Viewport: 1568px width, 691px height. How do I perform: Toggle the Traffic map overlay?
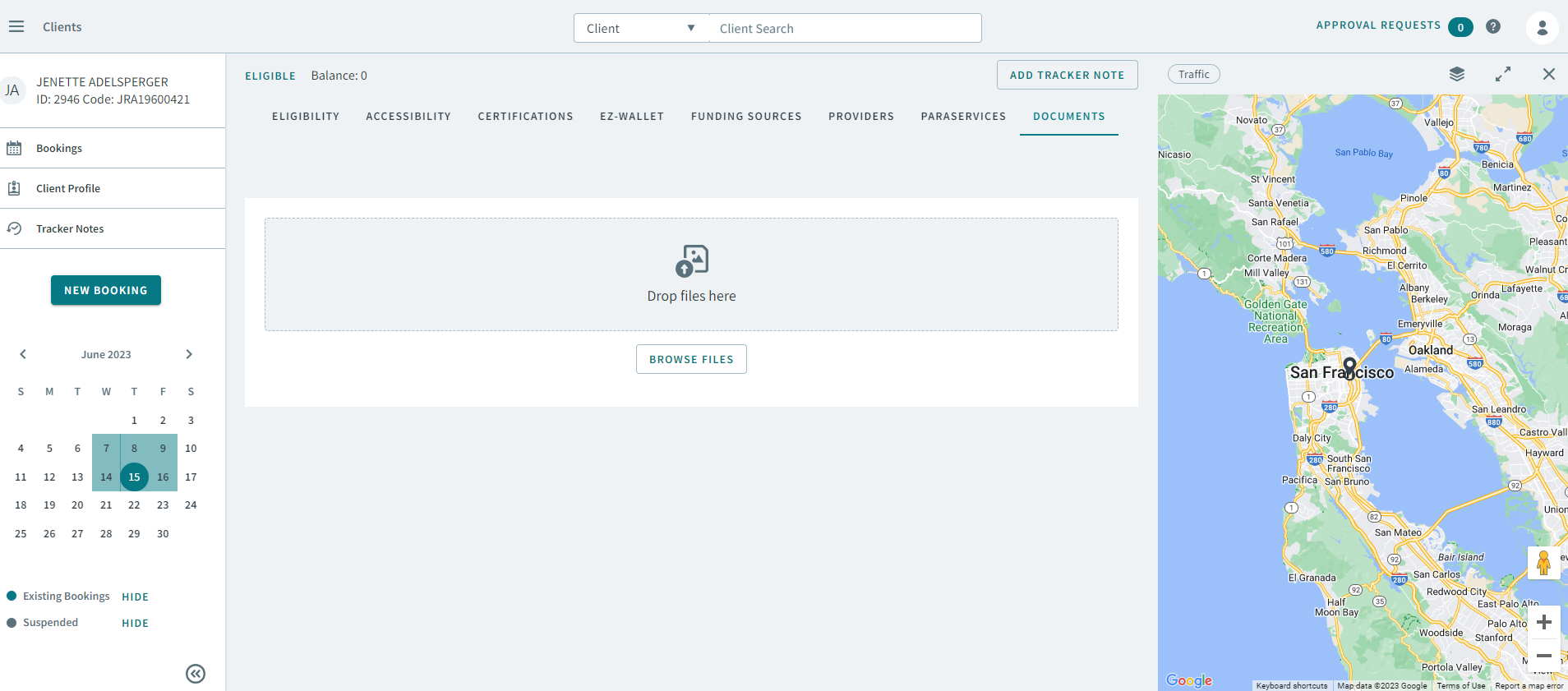pyautogui.click(x=1193, y=74)
